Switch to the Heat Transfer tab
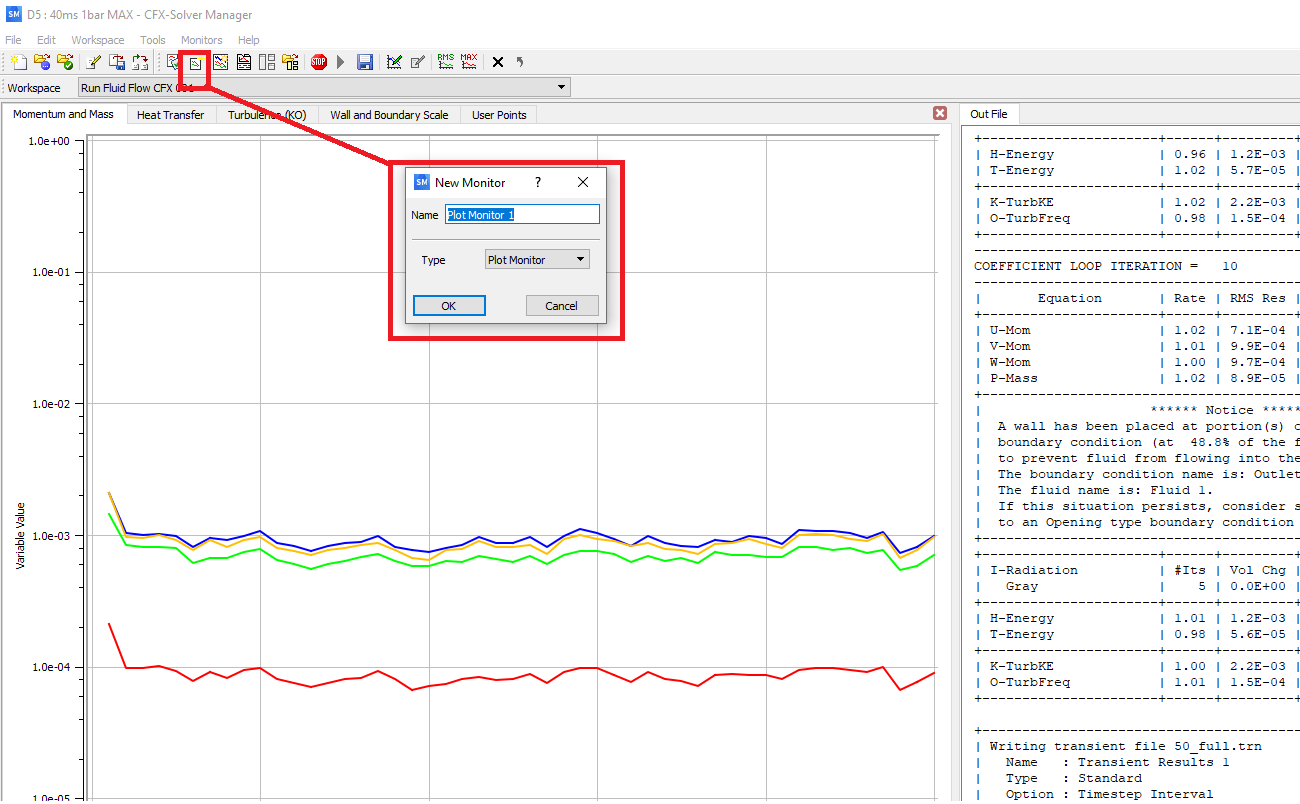1300x804 pixels. click(170, 114)
